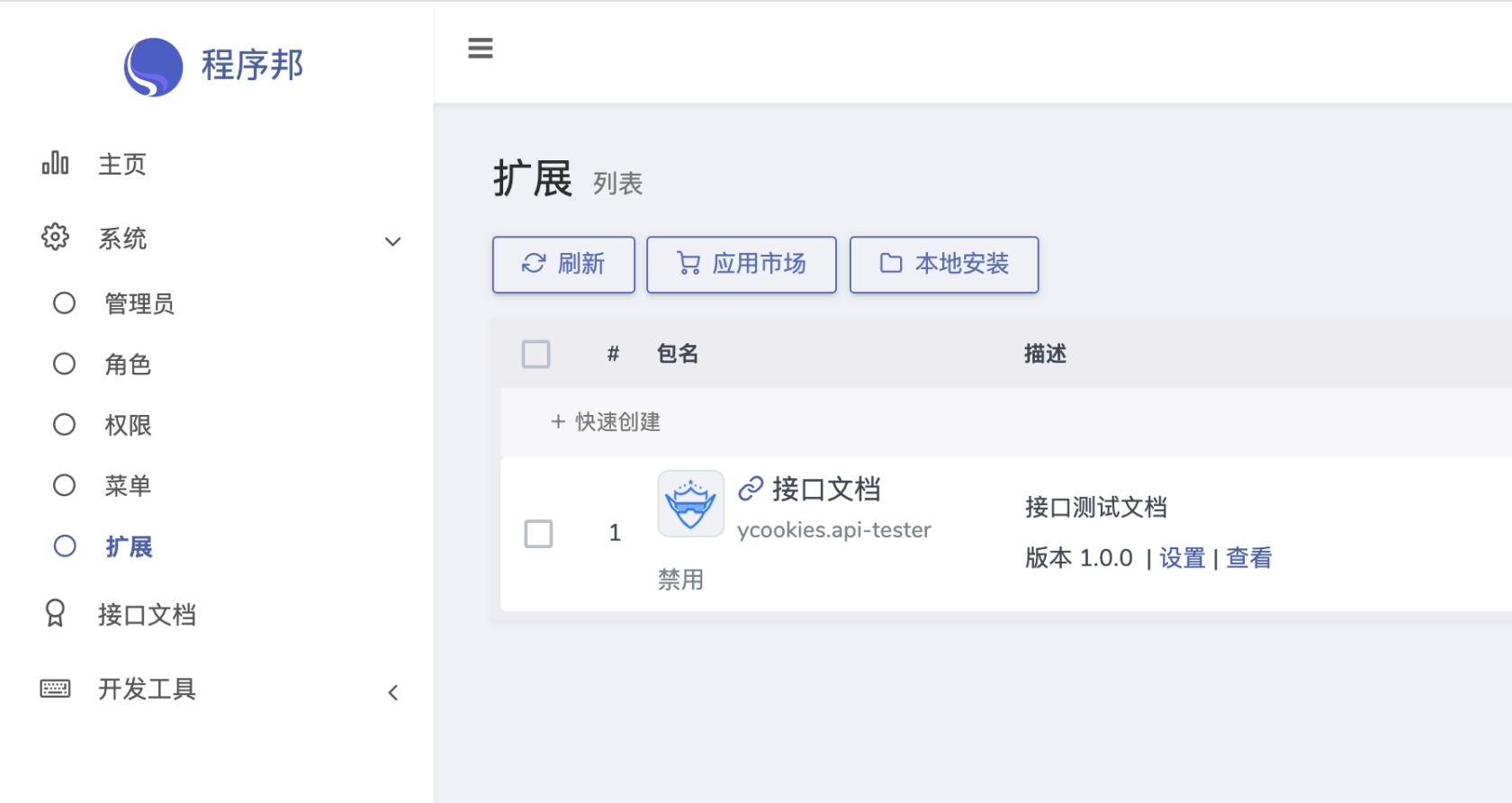Click the hamburger menu icon
The image size is (1512, 803).
[481, 49]
